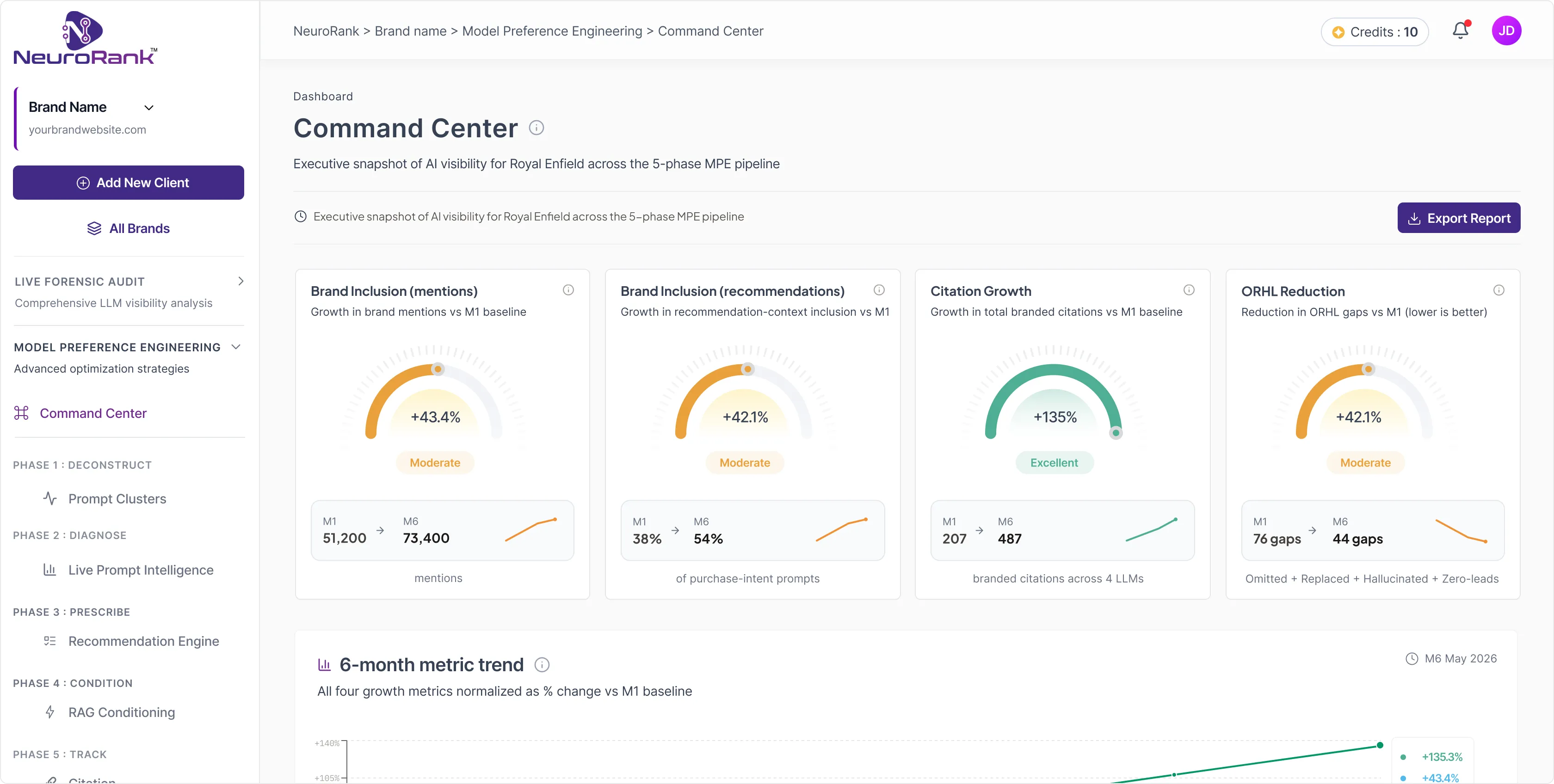Click info icon beside Command Center title
Viewport: 1554px width, 784px height.
[536, 128]
